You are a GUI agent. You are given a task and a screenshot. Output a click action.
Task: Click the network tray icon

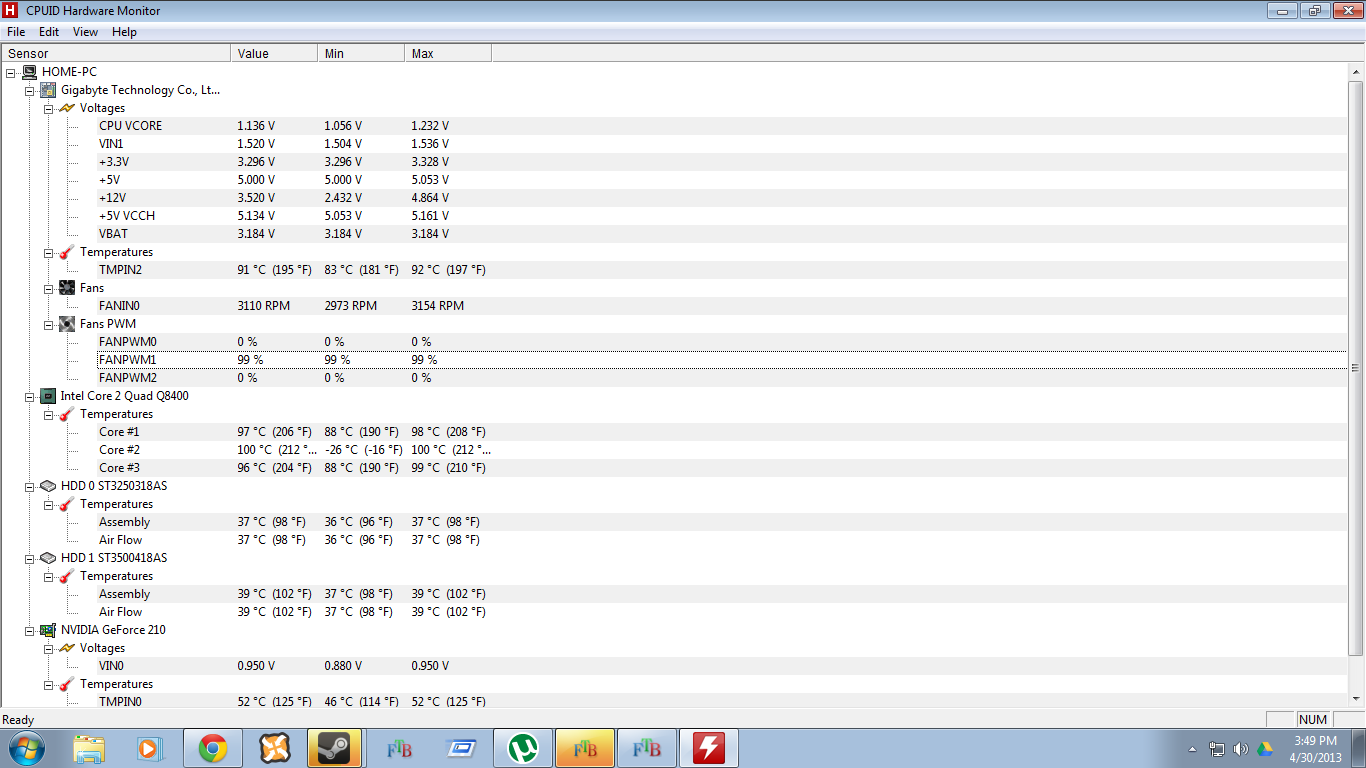(1217, 749)
